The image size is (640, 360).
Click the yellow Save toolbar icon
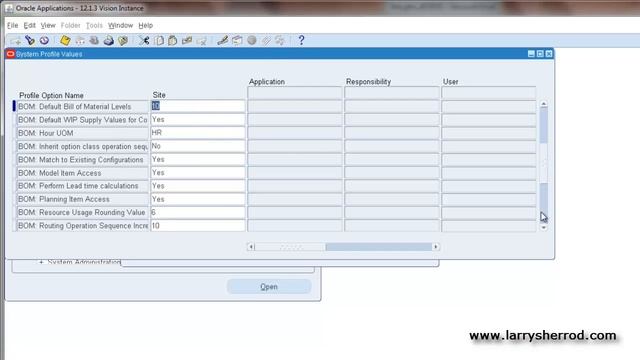click(x=65, y=40)
